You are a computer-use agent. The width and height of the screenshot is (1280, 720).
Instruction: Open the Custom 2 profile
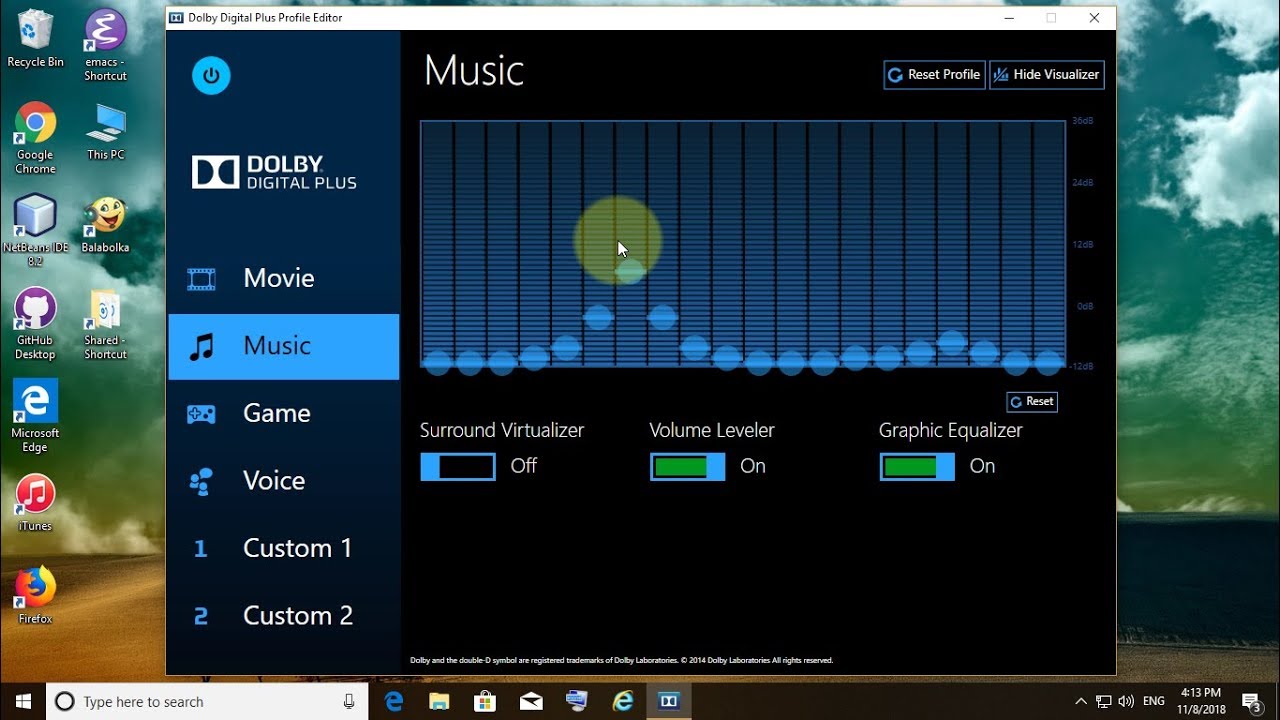(x=298, y=616)
